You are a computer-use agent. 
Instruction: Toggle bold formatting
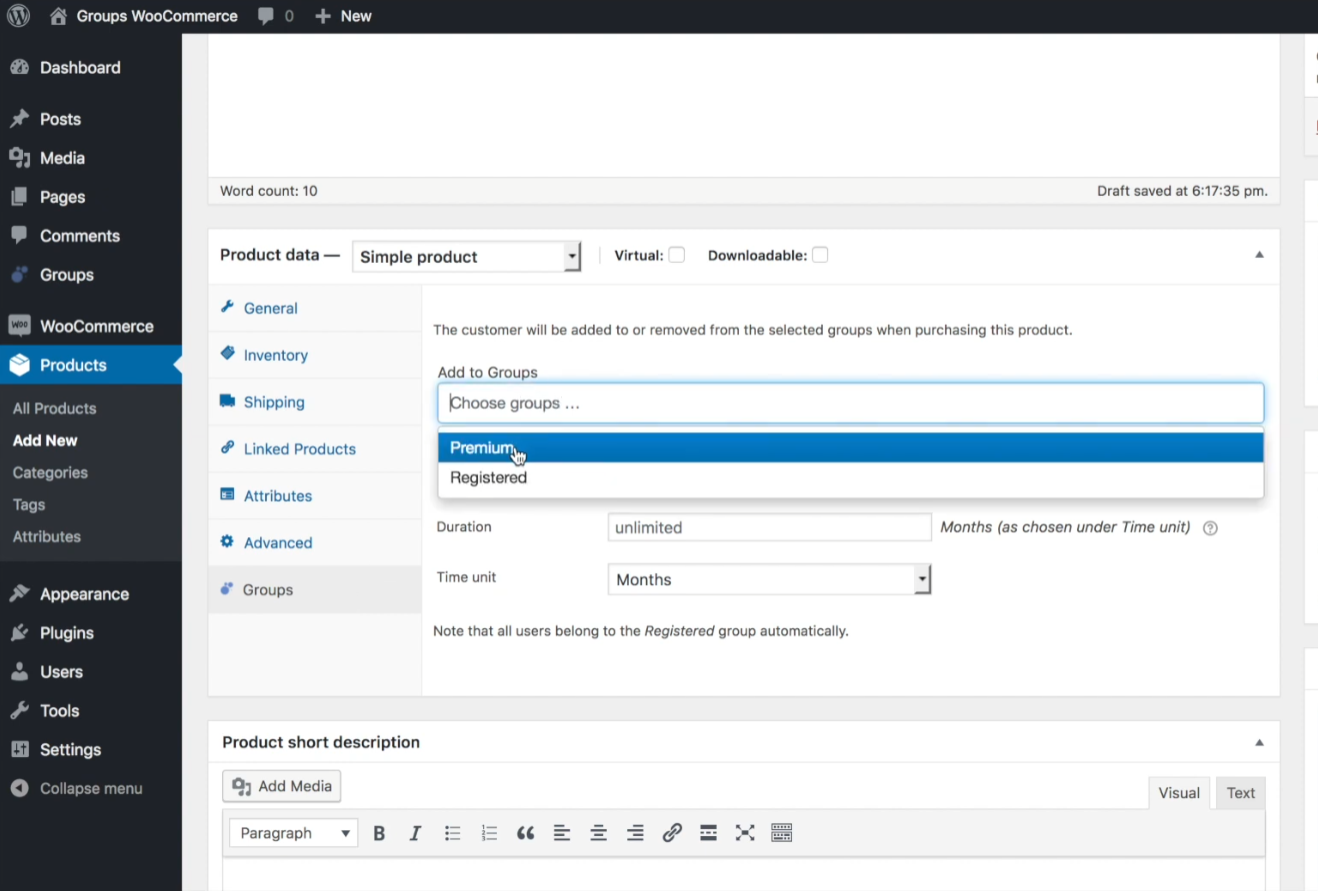pyautogui.click(x=379, y=833)
